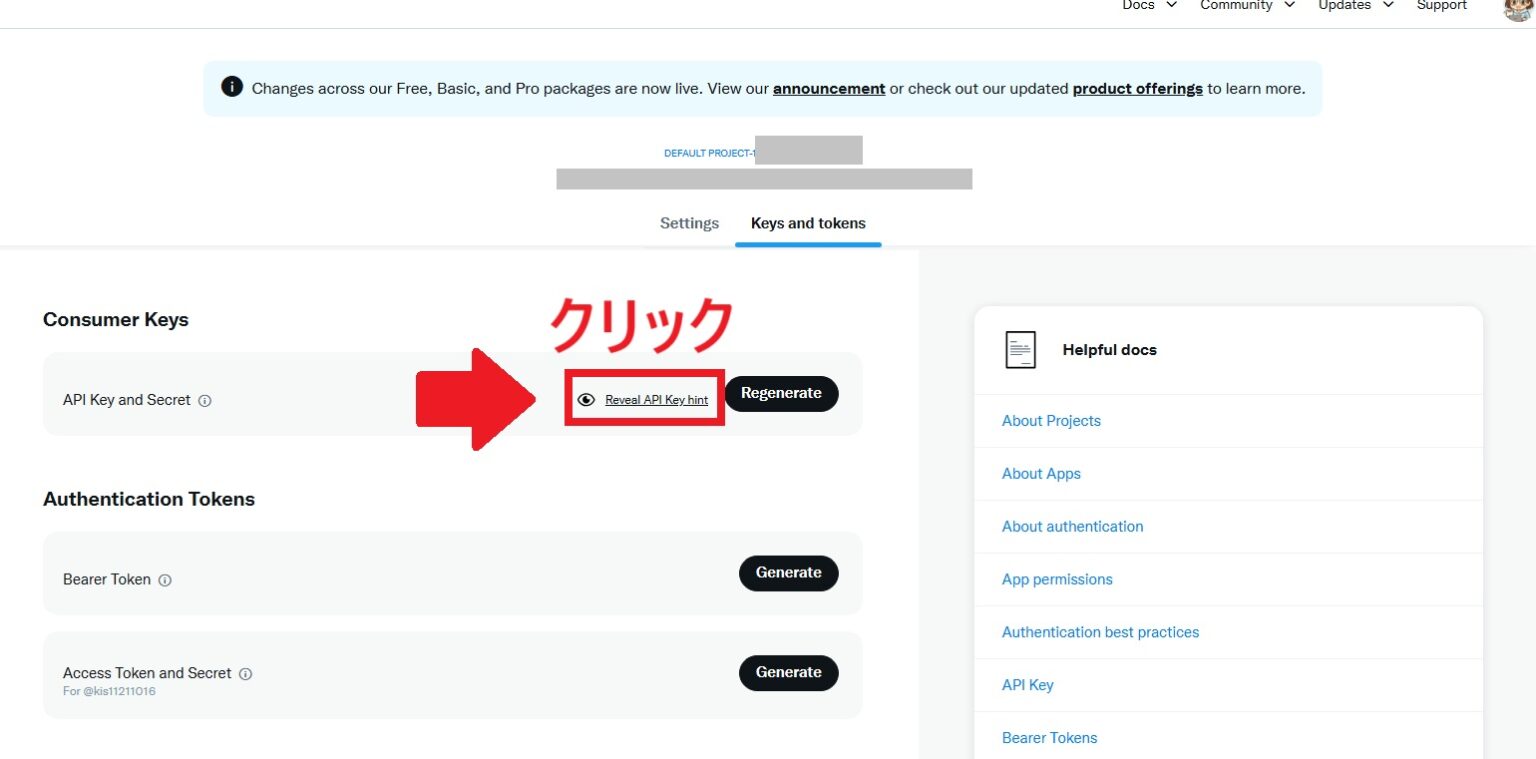This screenshot has width=1536, height=759.
Task: Open the Authentication best practices doc
Action: coord(1100,632)
